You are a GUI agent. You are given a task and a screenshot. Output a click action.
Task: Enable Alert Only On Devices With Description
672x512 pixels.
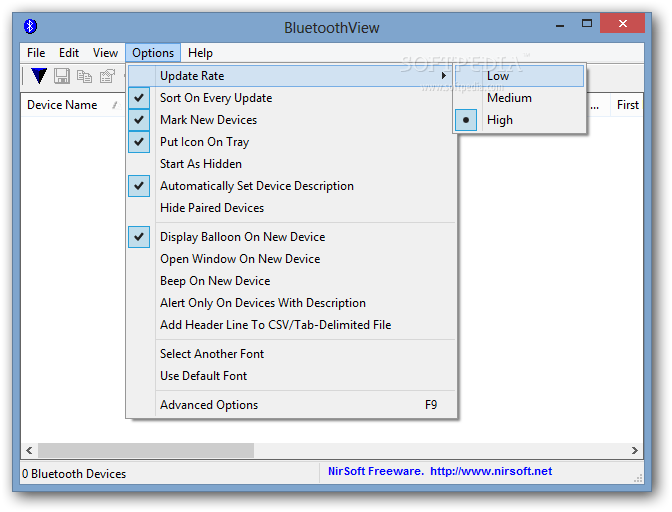[x=291, y=303]
